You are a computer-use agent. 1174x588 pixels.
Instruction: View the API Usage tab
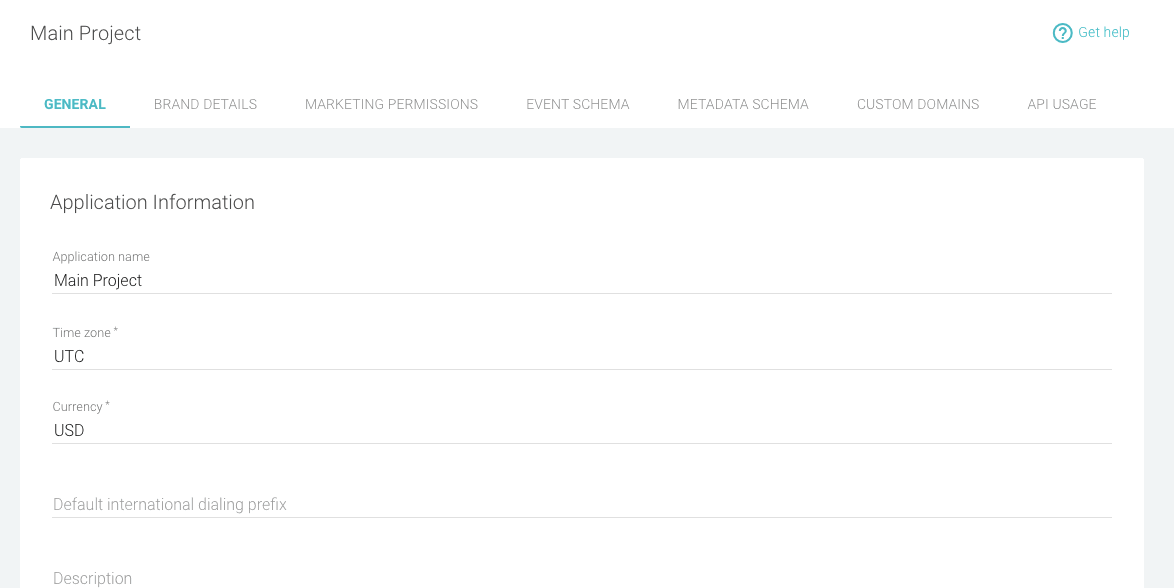tap(1062, 104)
